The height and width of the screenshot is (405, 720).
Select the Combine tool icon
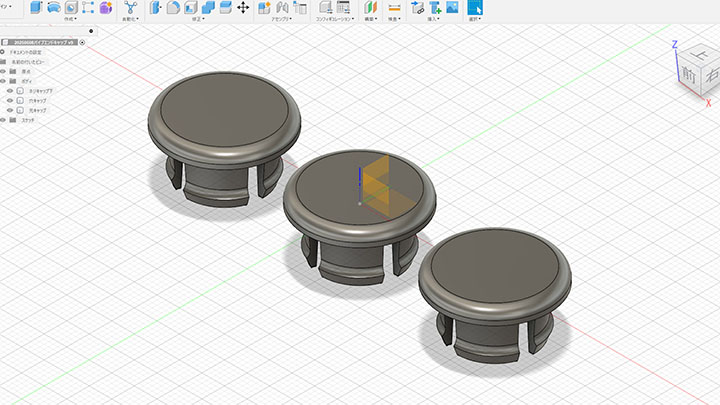coord(208,7)
